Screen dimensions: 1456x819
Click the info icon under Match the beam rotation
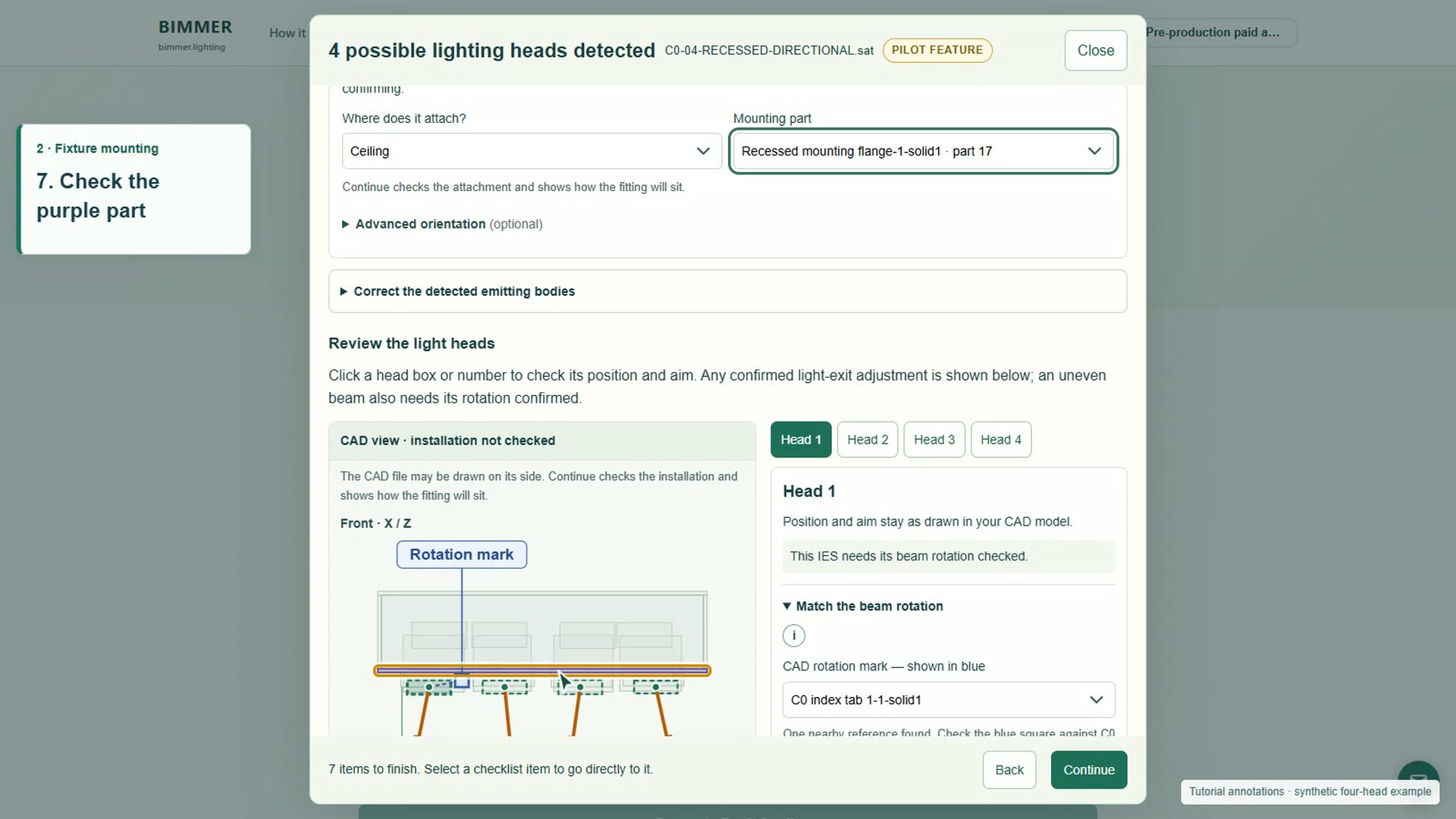(794, 635)
